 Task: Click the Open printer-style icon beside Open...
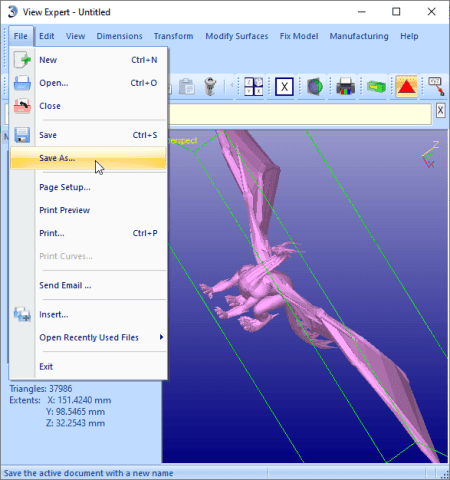[22, 83]
